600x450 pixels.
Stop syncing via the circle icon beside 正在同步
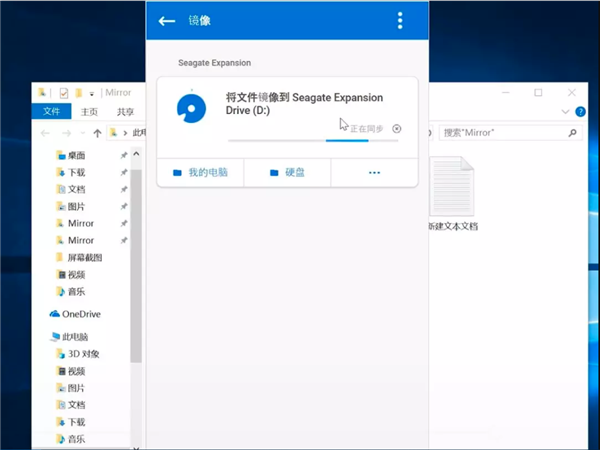coord(397,129)
